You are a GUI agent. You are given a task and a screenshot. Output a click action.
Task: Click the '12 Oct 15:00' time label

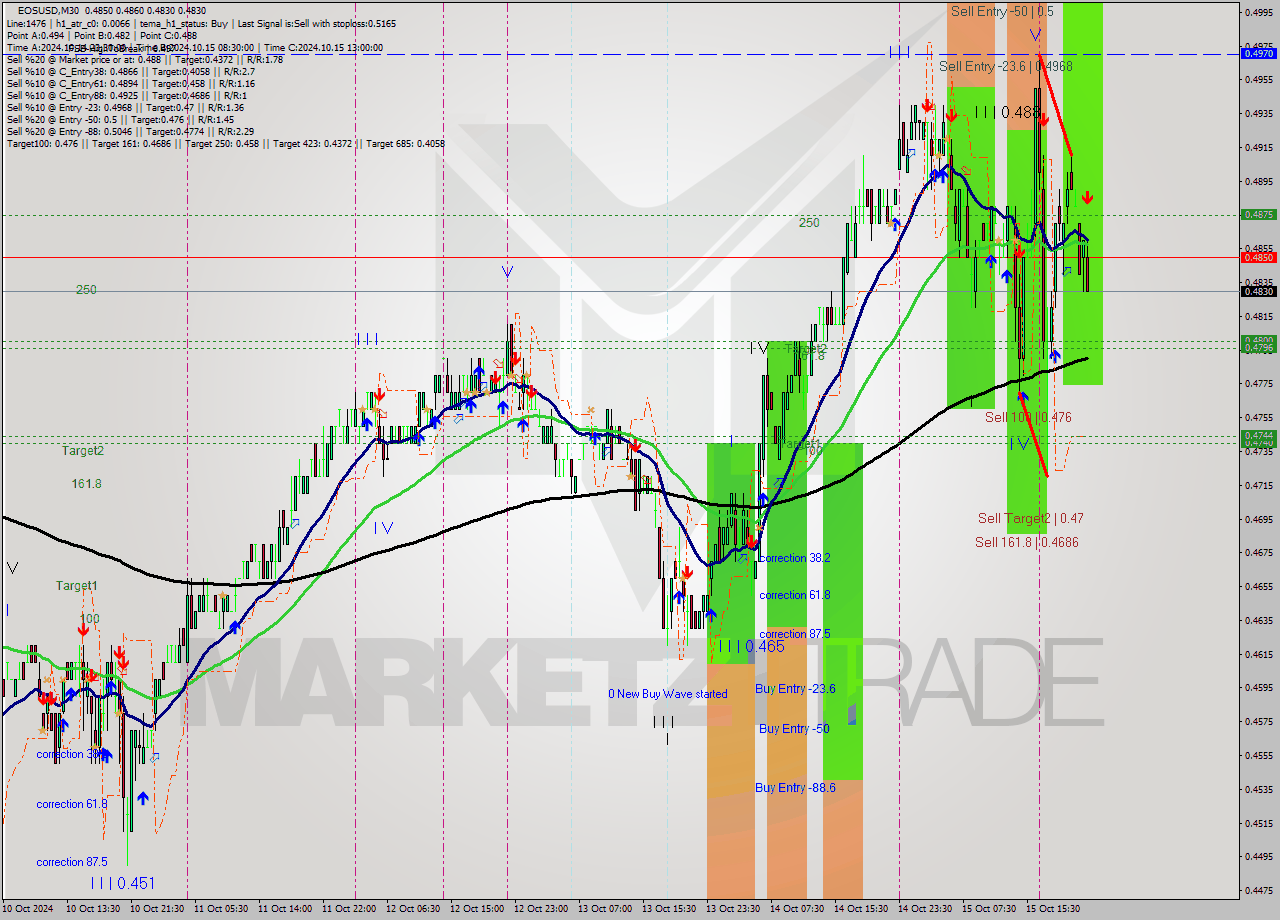[475, 909]
